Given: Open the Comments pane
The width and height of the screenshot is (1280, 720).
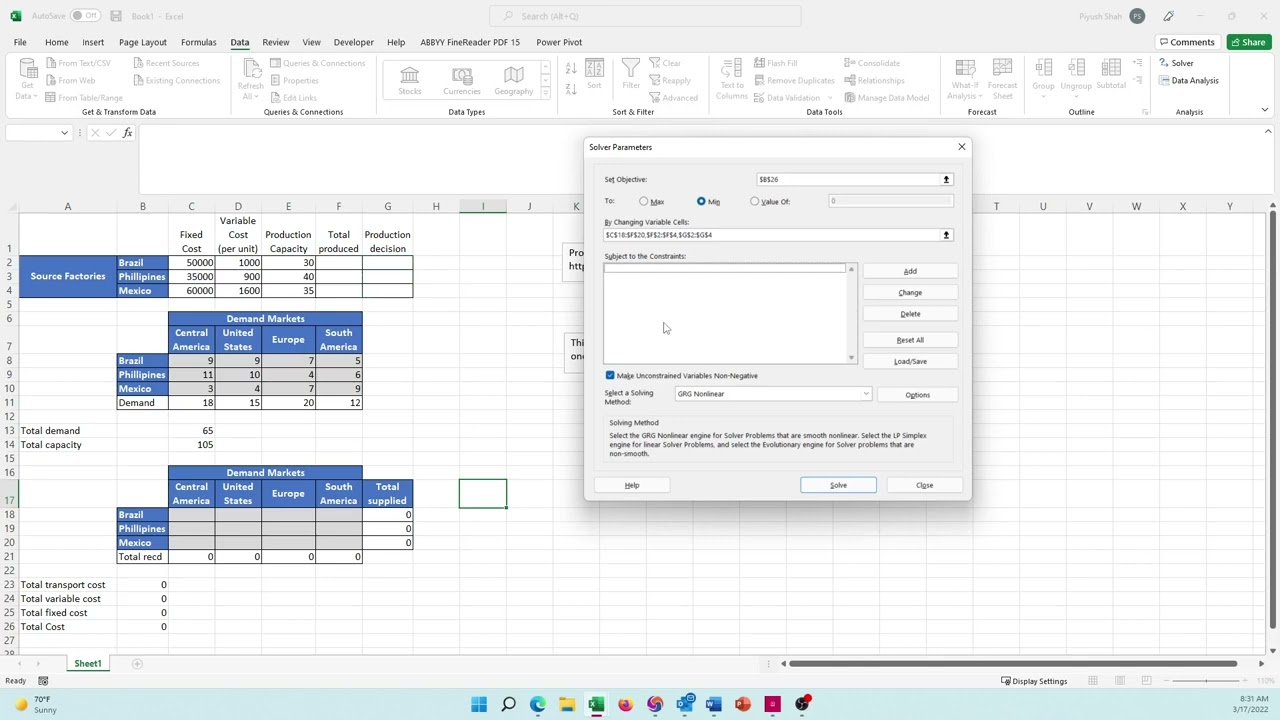Looking at the screenshot, I should point(1186,42).
